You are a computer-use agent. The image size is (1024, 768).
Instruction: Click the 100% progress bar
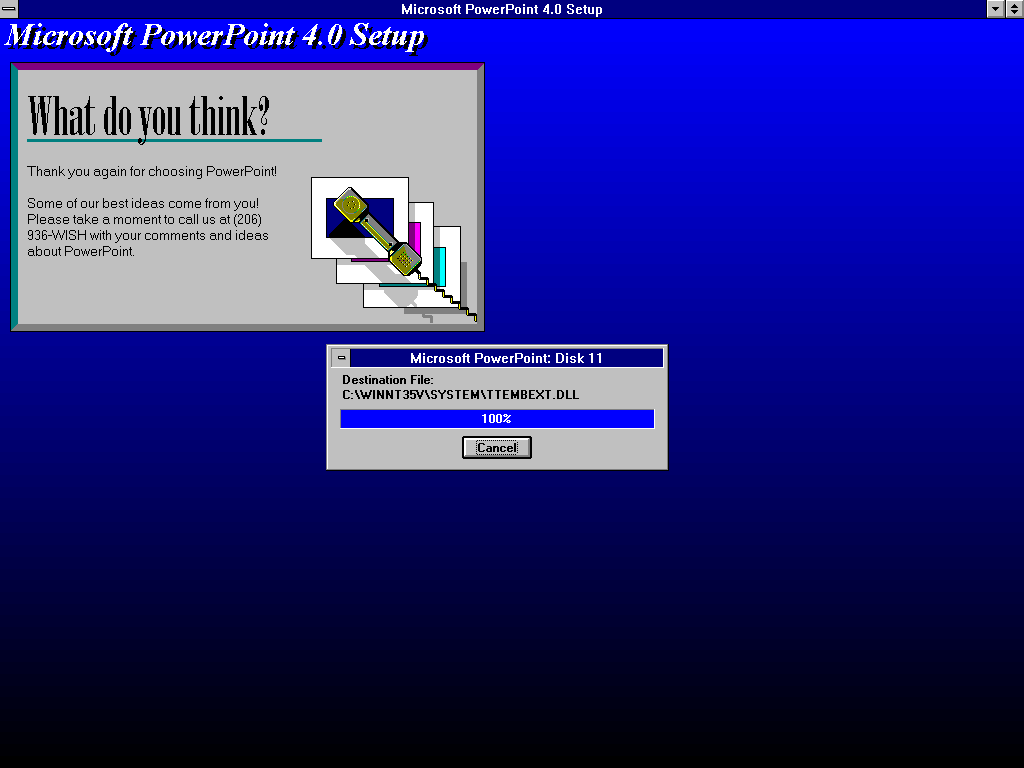pyautogui.click(x=497, y=419)
